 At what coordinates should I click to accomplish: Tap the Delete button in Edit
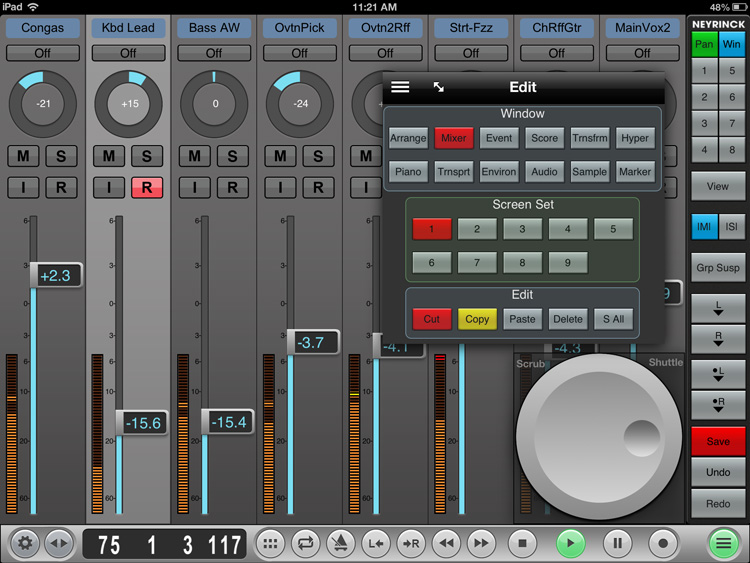pyautogui.click(x=568, y=319)
